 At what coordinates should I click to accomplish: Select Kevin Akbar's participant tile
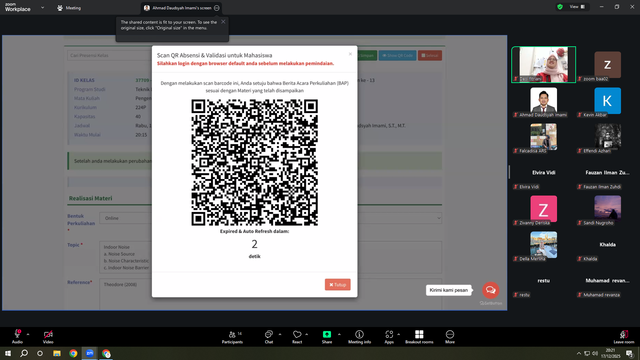(607, 100)
